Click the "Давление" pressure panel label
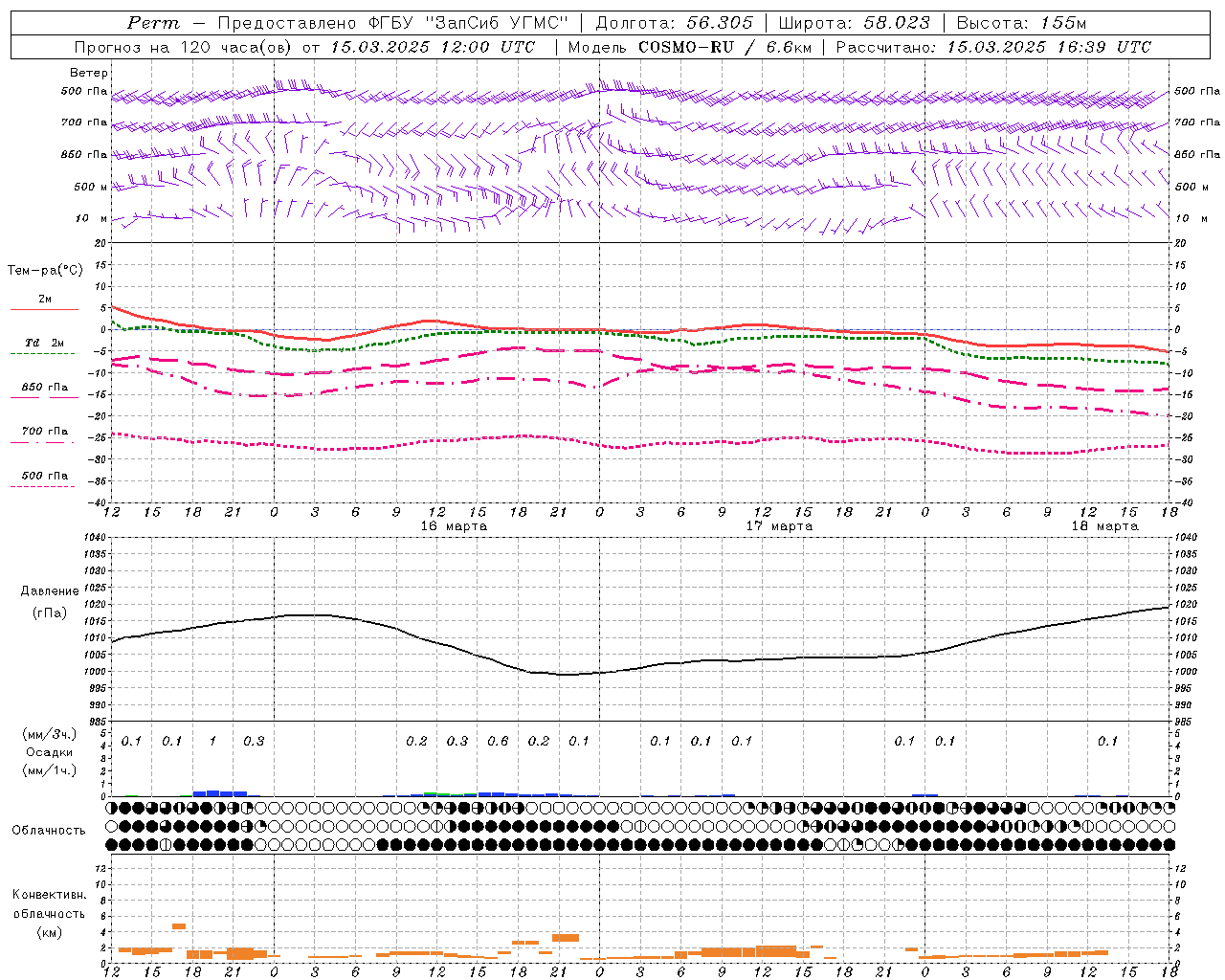 click(x=50, y=591)
